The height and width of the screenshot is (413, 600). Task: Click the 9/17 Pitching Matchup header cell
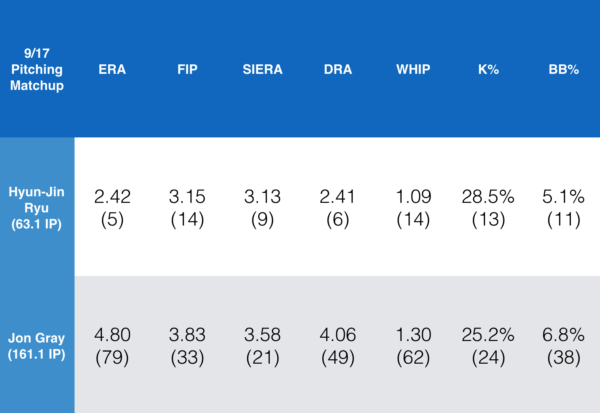[x=36, y=68]
